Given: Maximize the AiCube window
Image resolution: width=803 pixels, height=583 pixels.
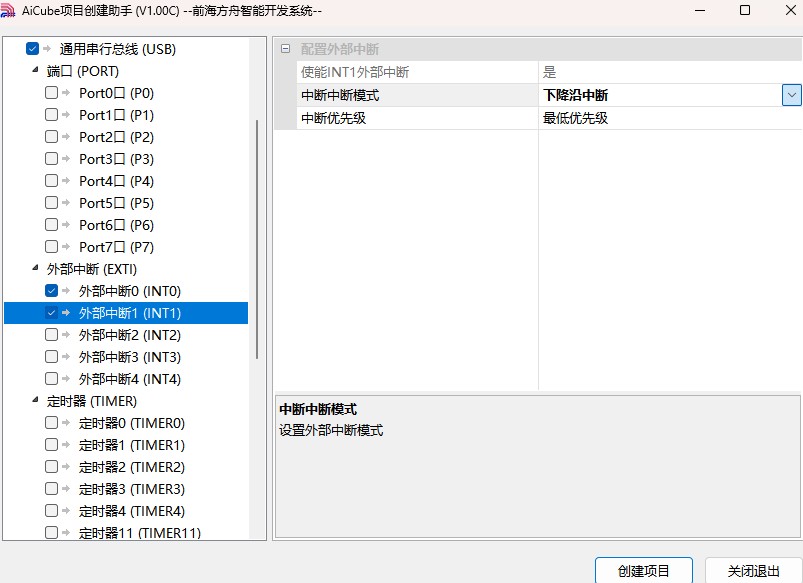Looking at the screenshot, I should [745, 10].
